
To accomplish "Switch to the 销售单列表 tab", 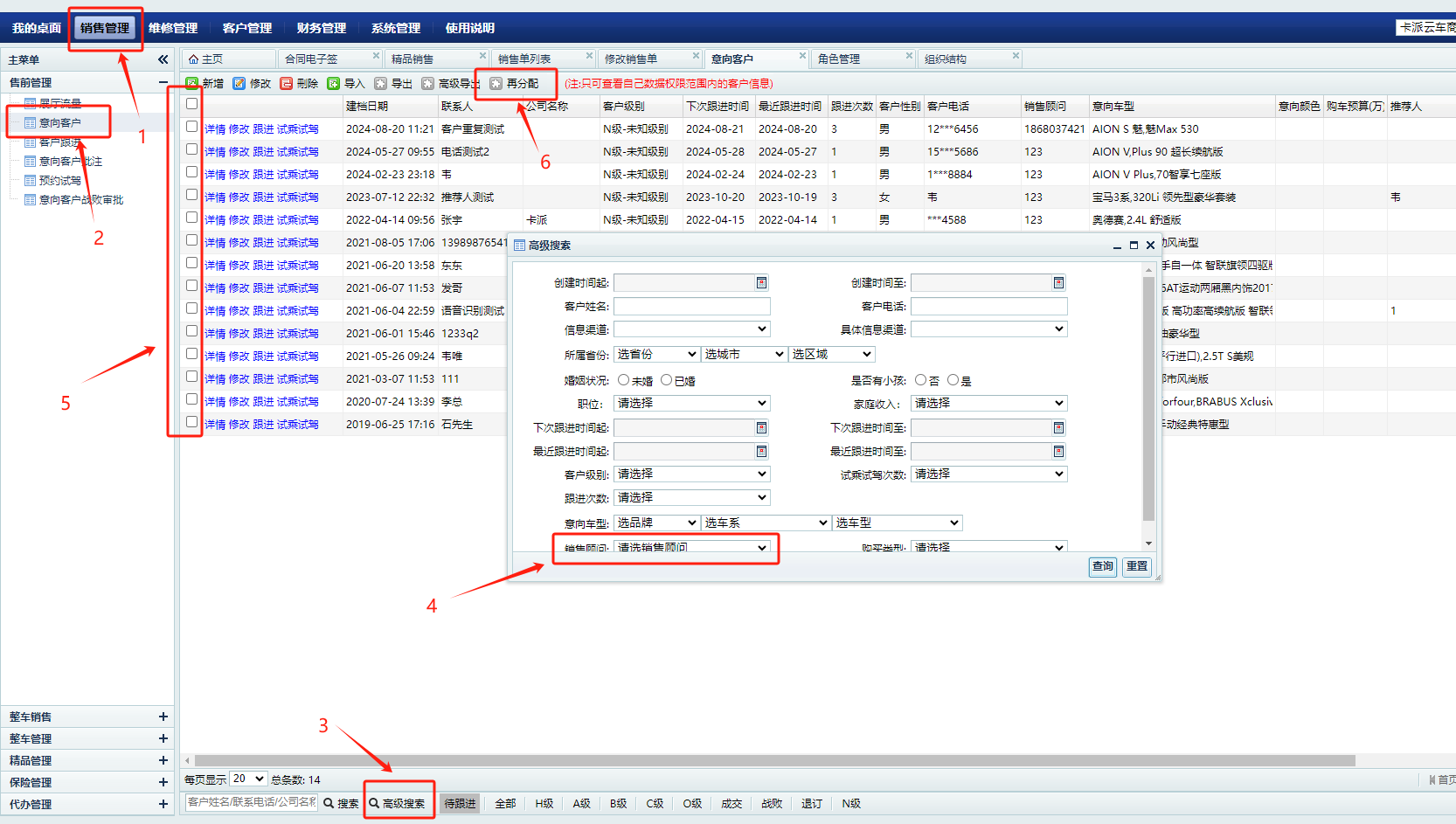I will [x=524, y=59].
